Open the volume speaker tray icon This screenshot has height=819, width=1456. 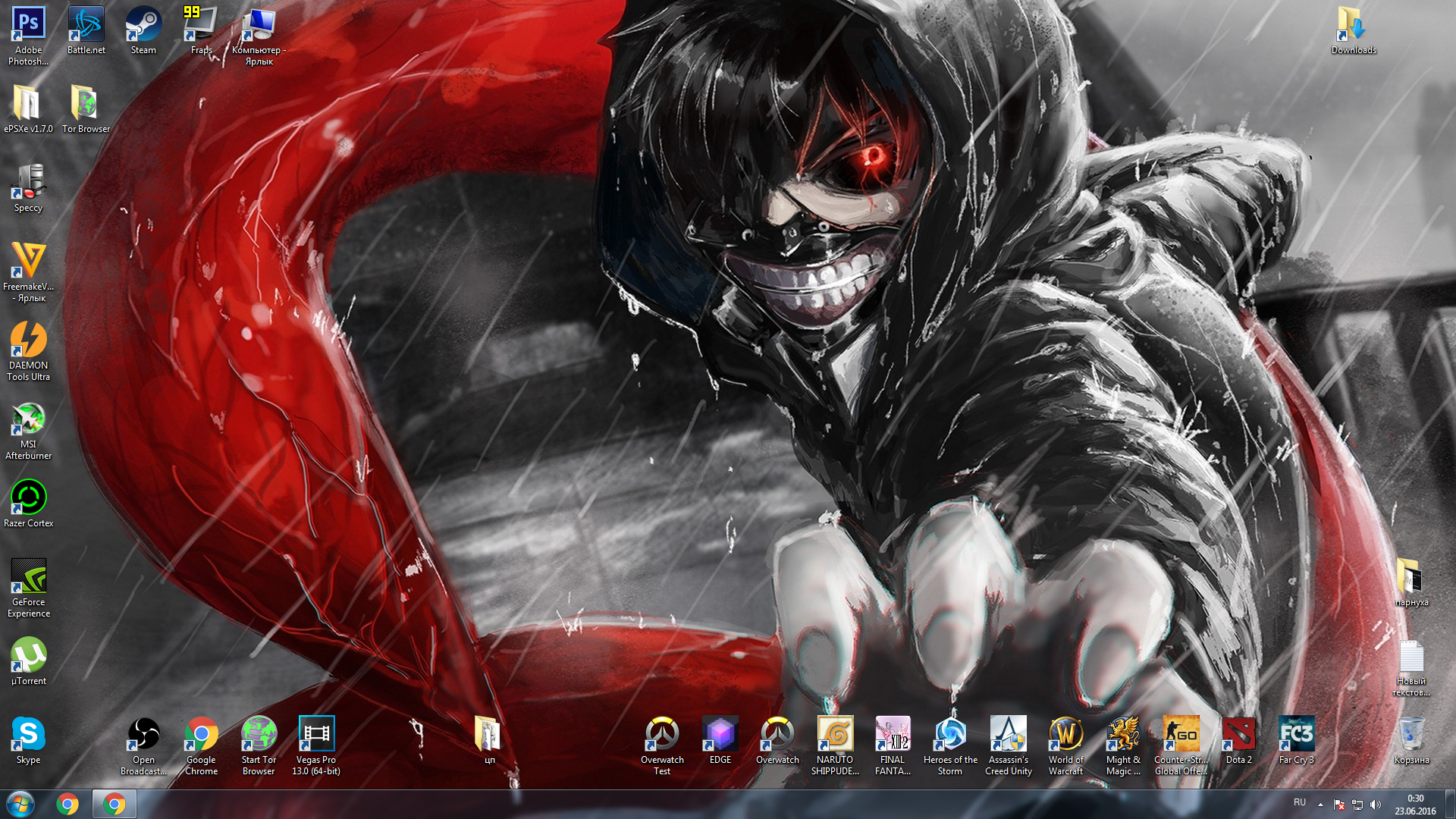[x=1376, y=805]
